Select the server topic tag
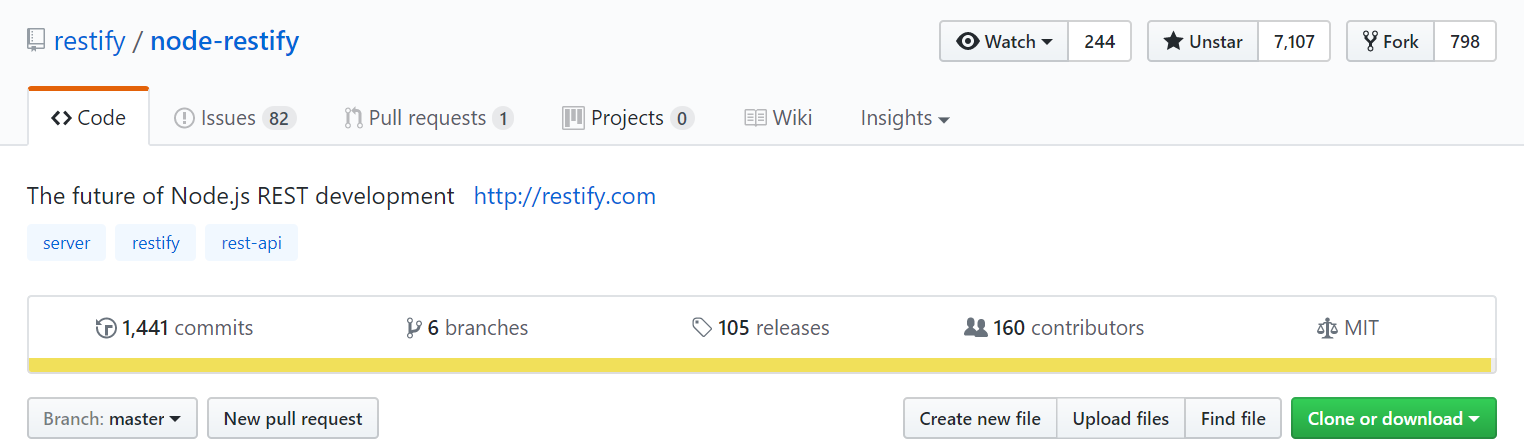 point(67,243)
